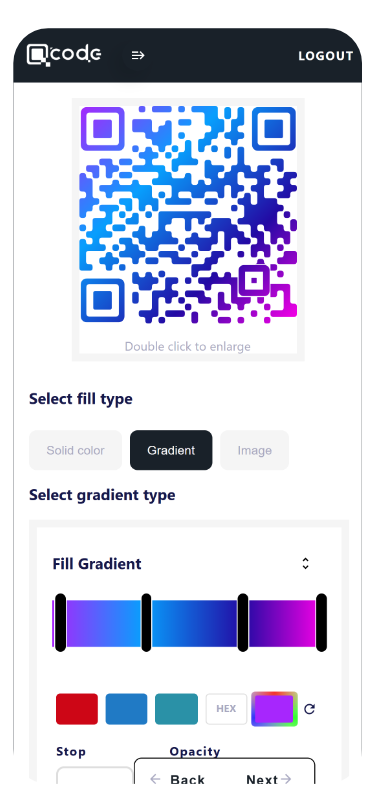Select the first black gradient stop handle
The height and width of the screenshot is (812, 375).
(x=61, y=623)
